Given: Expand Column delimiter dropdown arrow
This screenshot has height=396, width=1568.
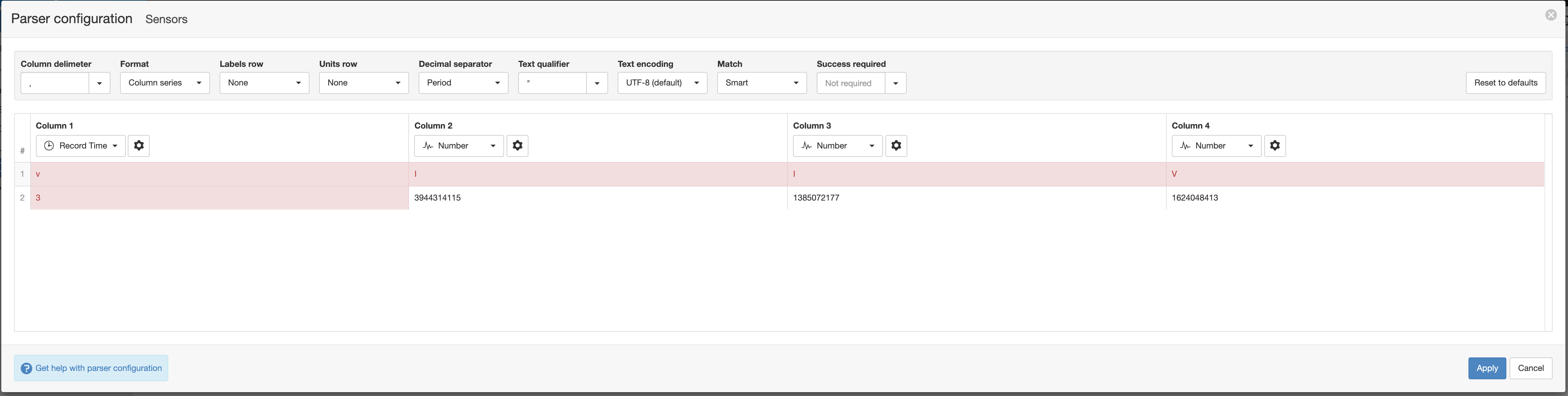Looking at the screenshot, I should pyautogui.click(x=99, y=83).
